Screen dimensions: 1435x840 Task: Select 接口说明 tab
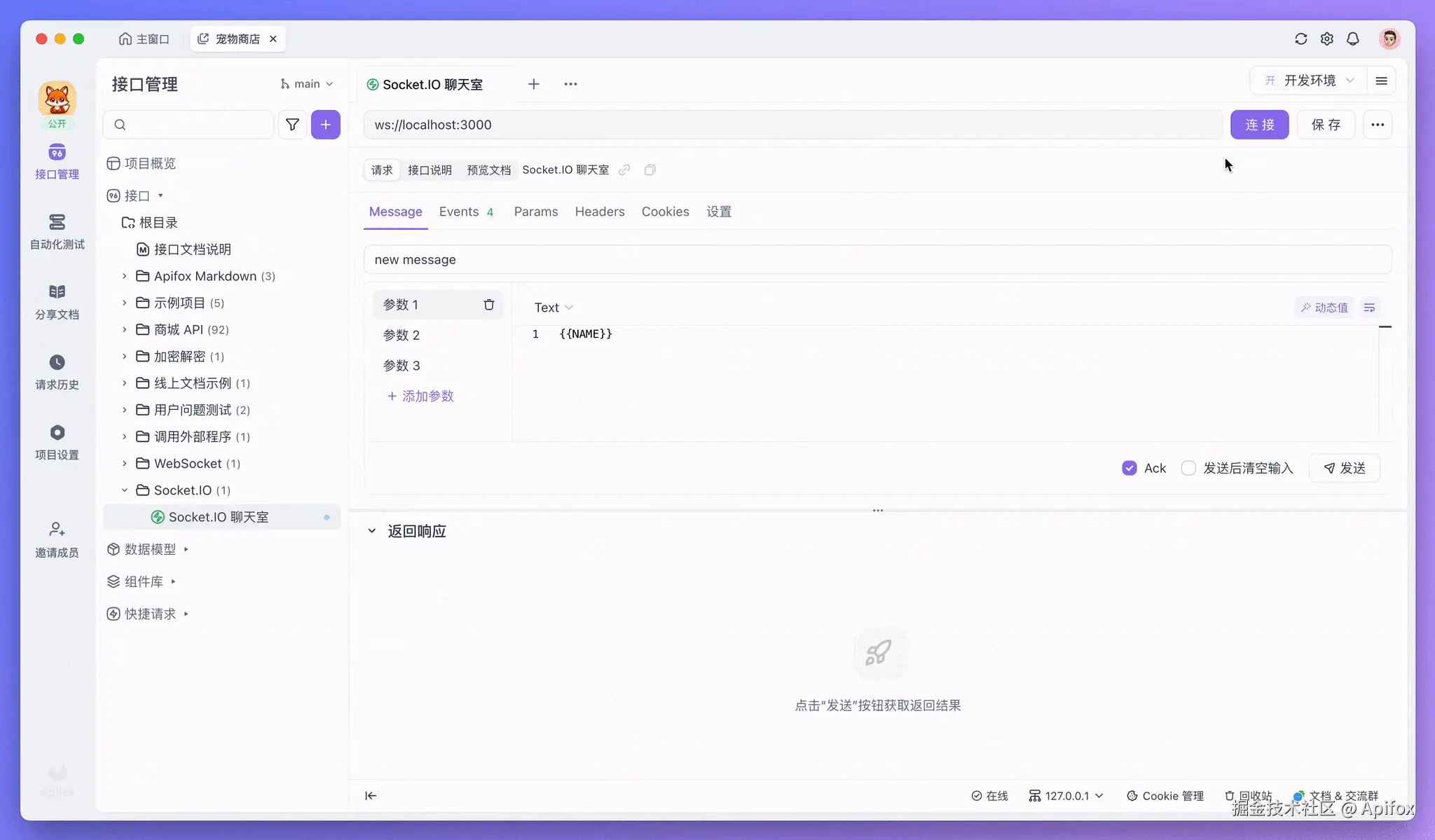click(430, 170)
